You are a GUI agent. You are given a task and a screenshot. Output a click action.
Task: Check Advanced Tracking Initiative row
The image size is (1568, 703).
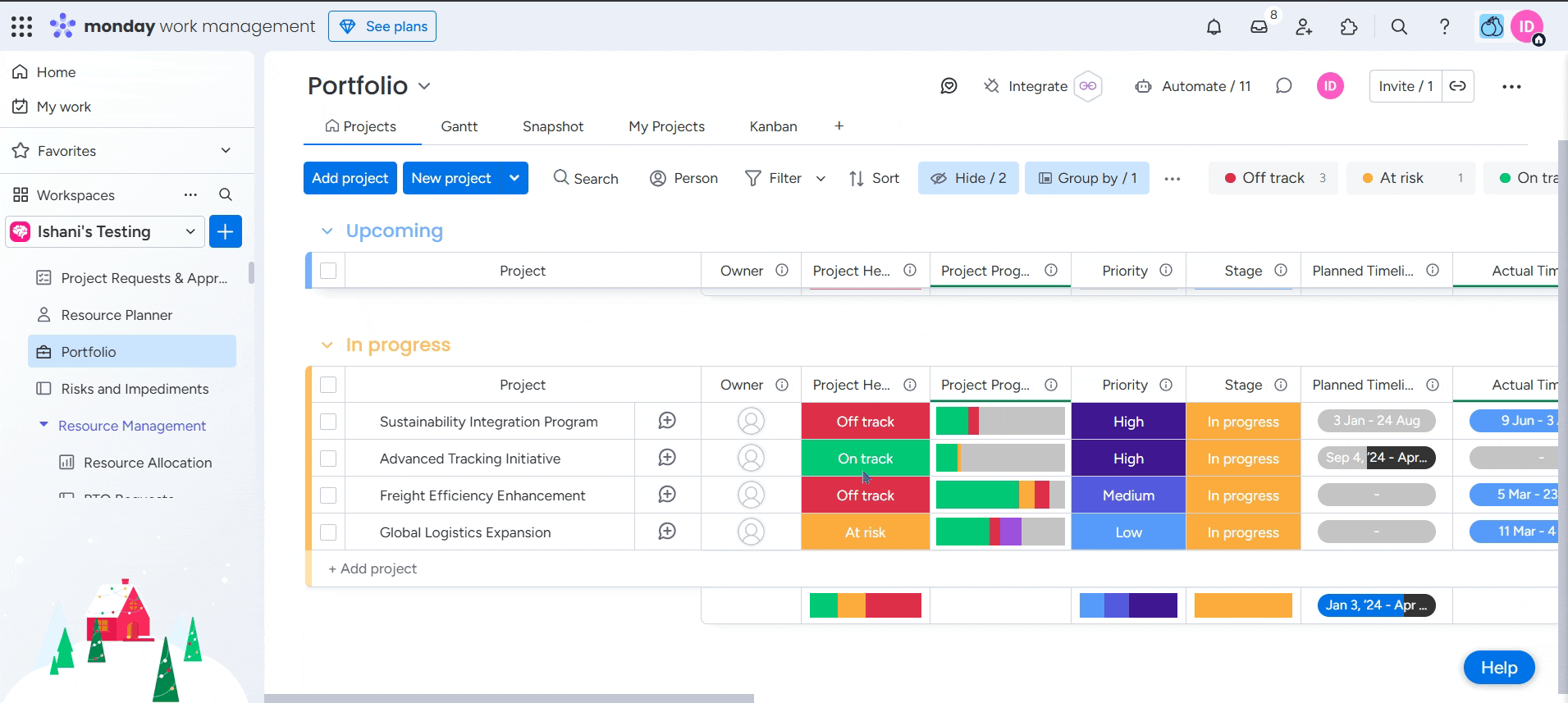pos(328,458)
